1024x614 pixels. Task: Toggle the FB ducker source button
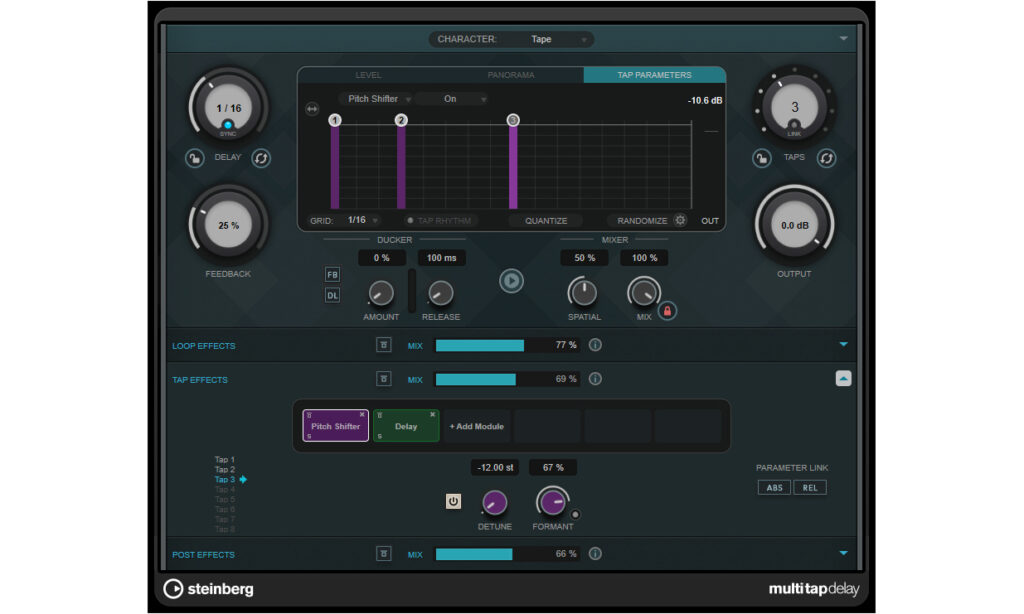click(332, 274)
